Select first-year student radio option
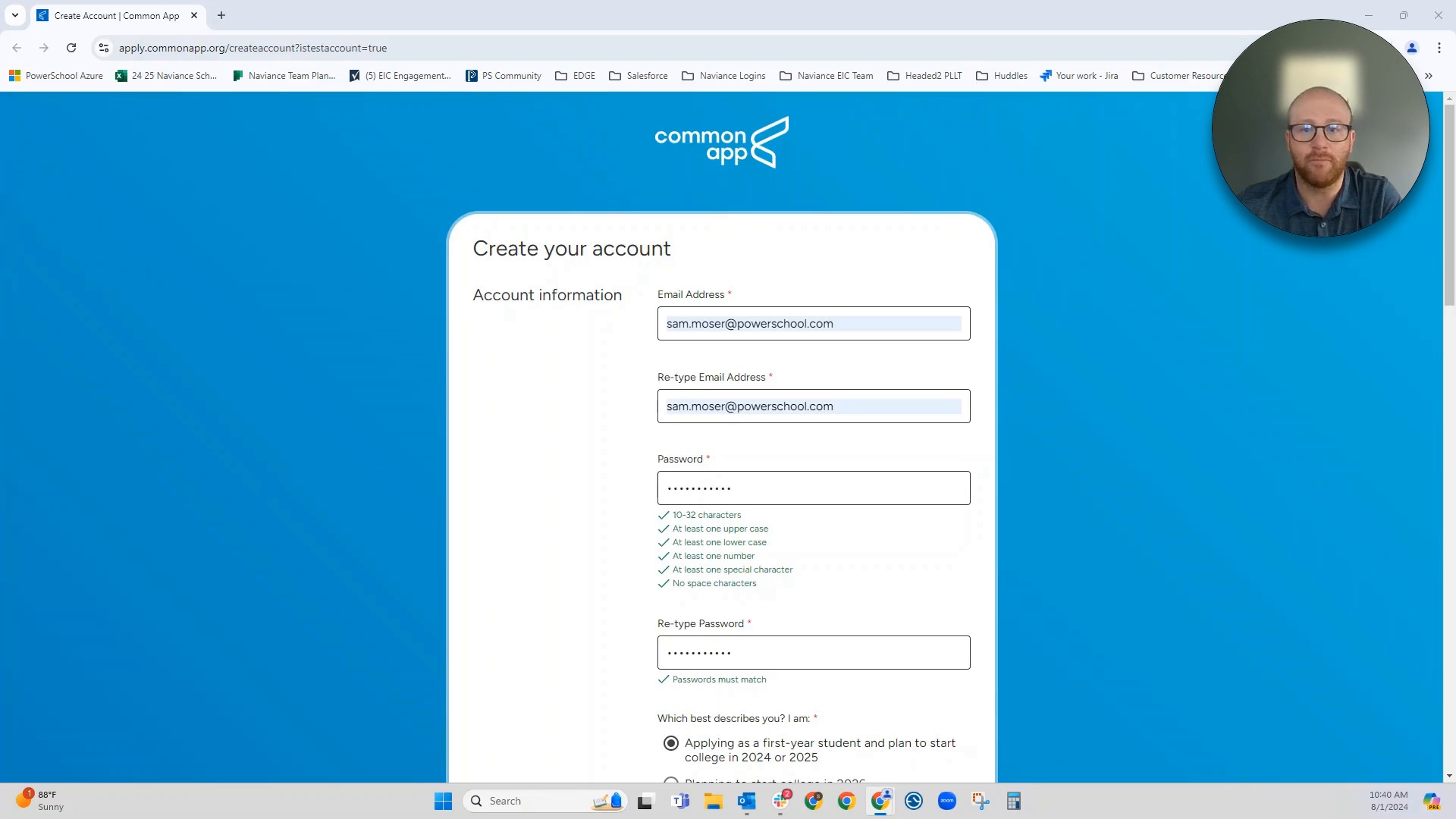 pyautogui.click(x=671, y=743)
